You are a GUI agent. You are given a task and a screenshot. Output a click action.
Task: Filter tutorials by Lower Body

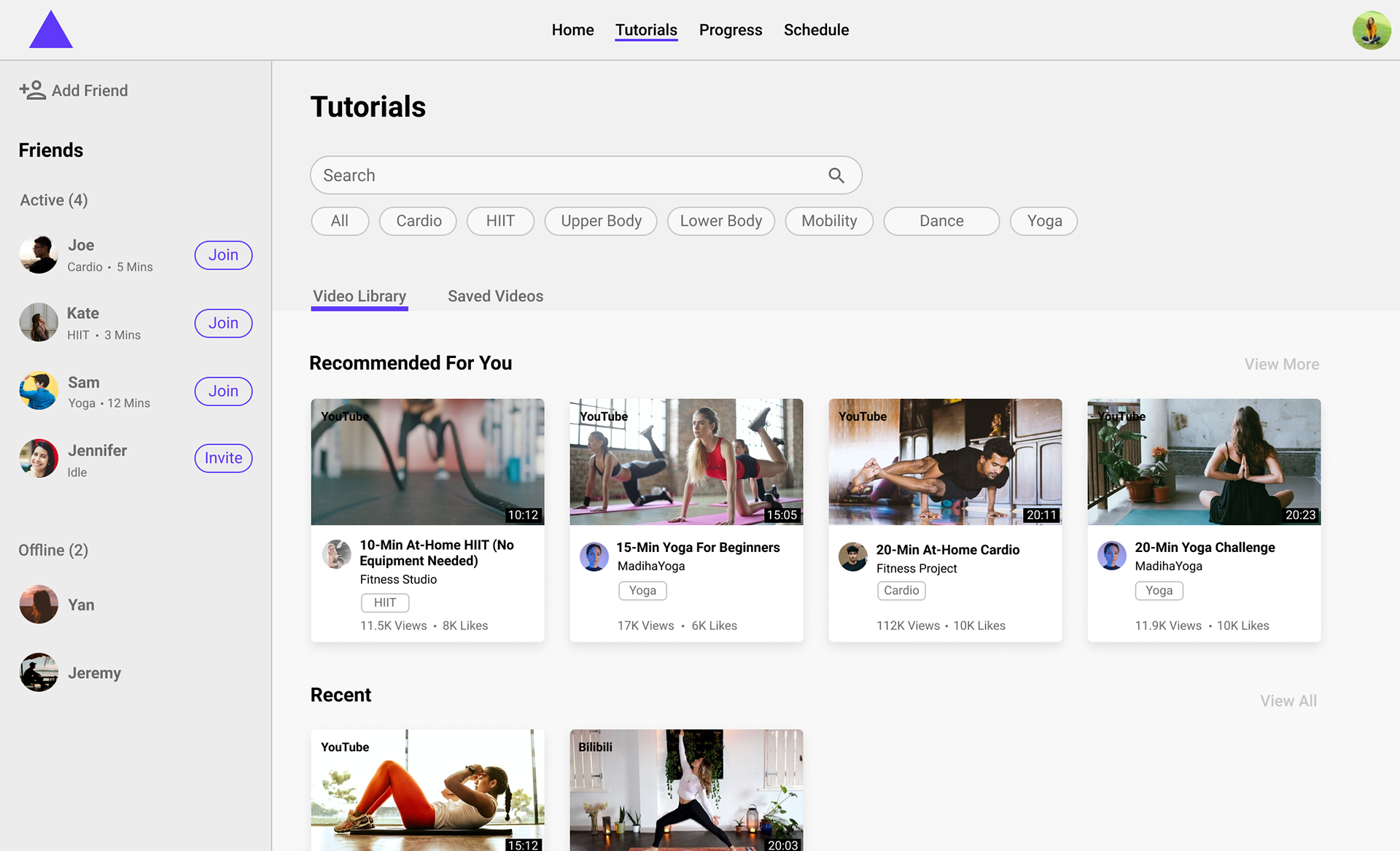tap(720, 221)
